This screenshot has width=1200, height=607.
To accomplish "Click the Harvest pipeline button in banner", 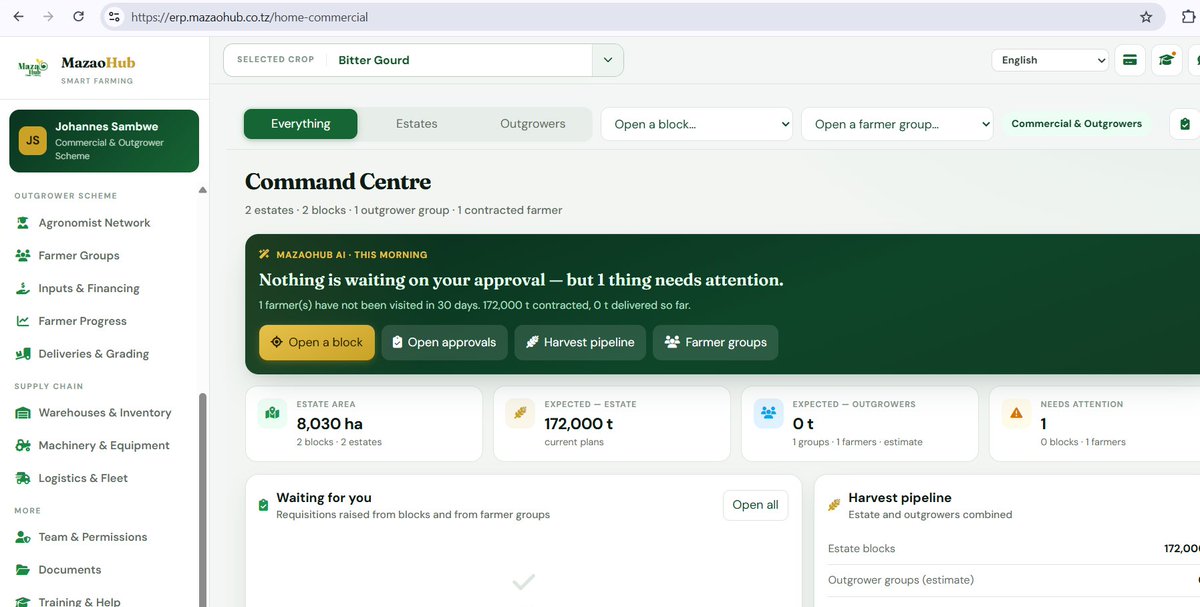I will point(580,342).
